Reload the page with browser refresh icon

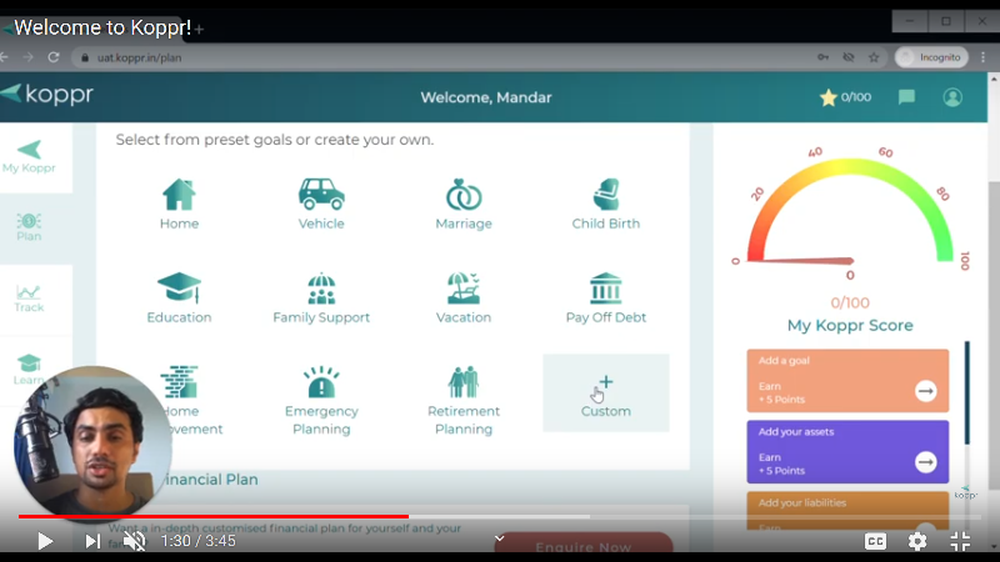[54, 57]
